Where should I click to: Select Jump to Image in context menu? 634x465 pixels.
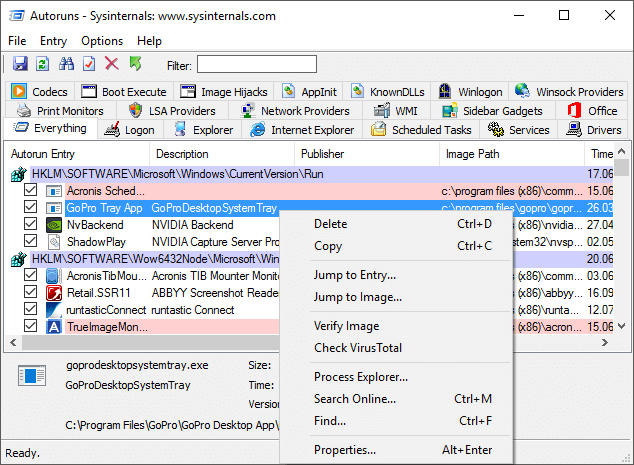click(357, 296)
